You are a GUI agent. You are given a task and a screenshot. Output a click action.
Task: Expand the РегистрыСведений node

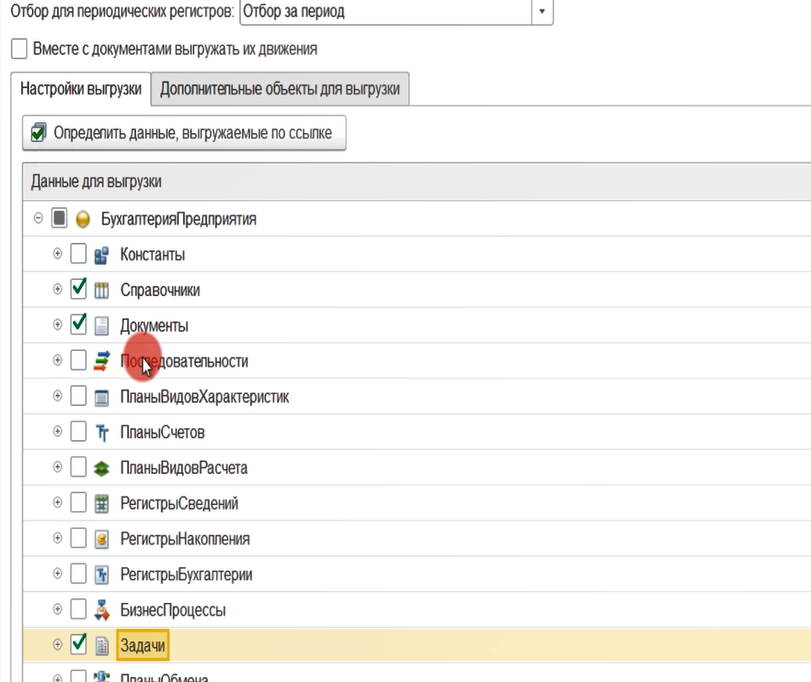coord(57,503)
